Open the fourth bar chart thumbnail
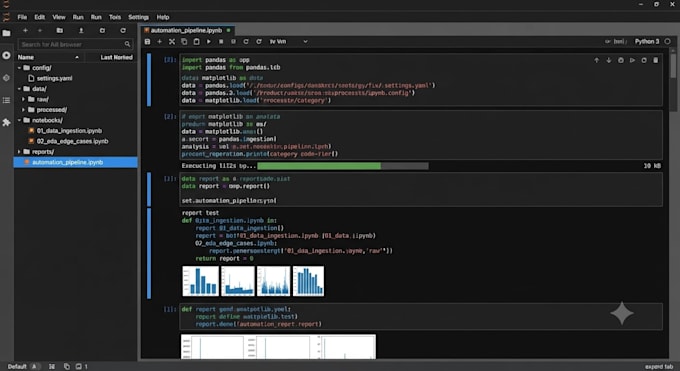 (308, 281)
